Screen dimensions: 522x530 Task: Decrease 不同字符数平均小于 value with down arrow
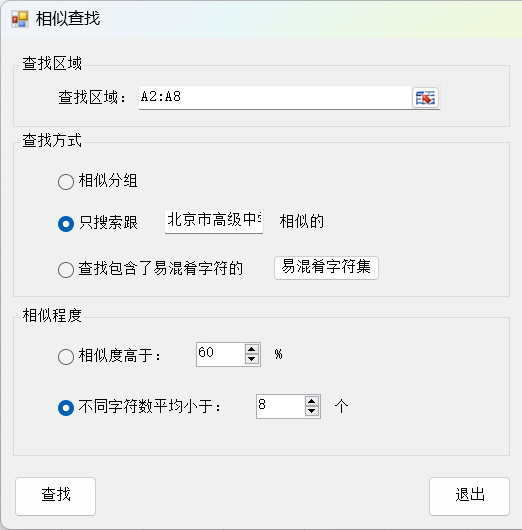(312, 411)
